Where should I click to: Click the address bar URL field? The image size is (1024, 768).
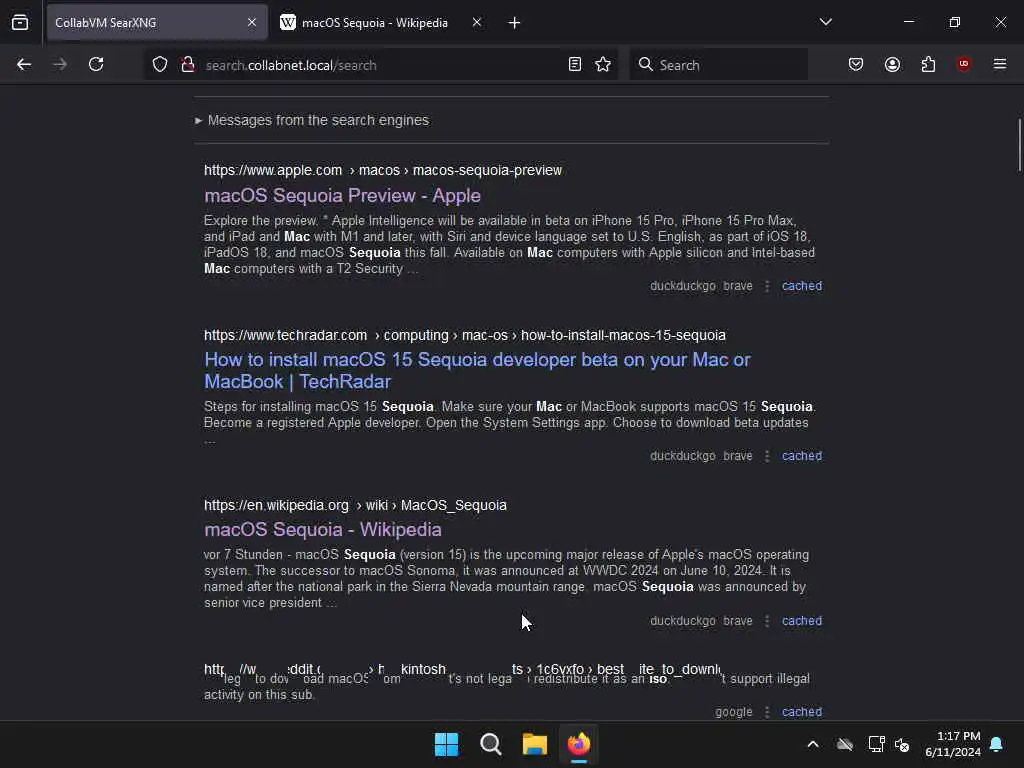click(x=382, y=65)
